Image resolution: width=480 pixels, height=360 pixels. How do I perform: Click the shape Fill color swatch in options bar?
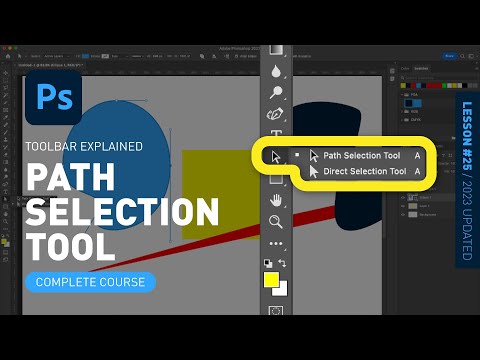[x=85, y=56]
